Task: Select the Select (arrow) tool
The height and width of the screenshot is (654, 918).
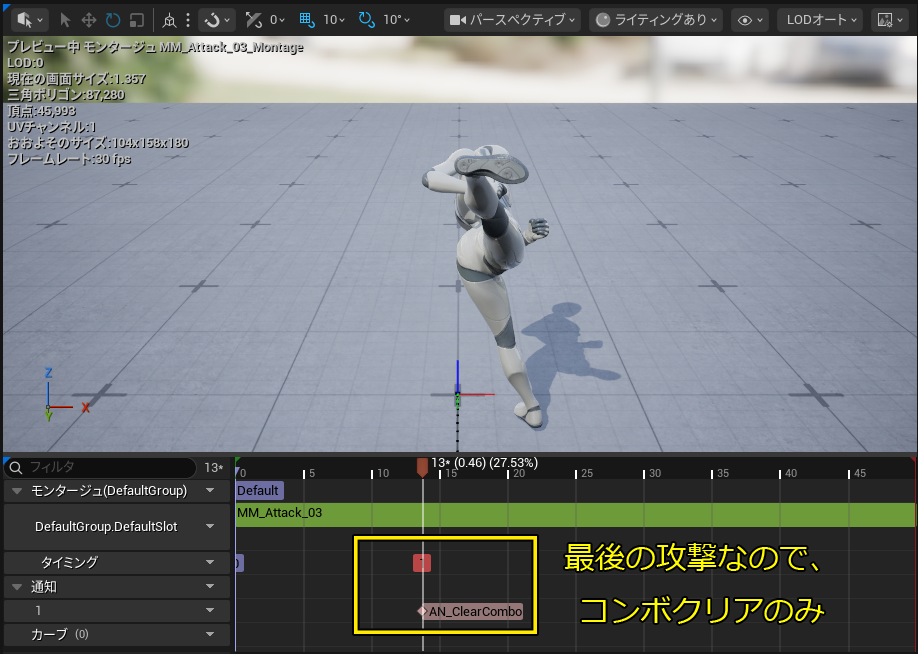Action: 65,20
